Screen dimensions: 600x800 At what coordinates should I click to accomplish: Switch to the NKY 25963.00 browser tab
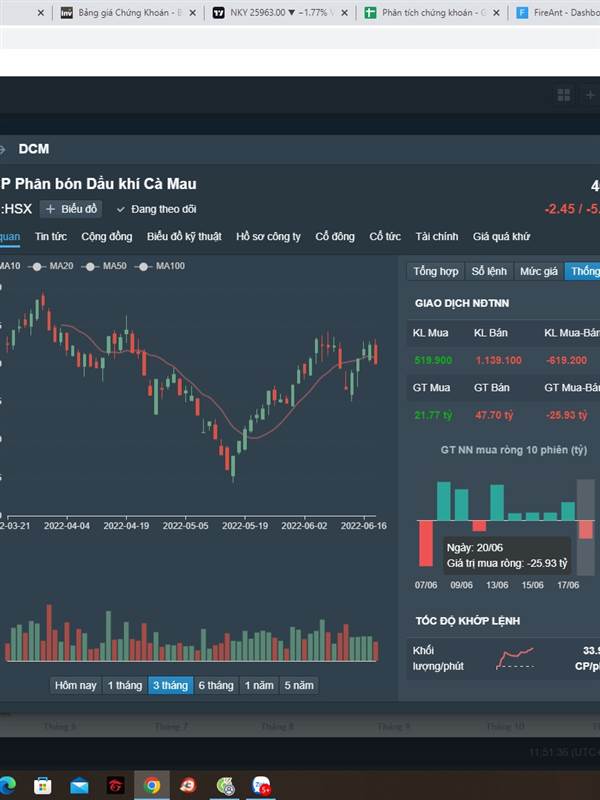pos(280,13)
